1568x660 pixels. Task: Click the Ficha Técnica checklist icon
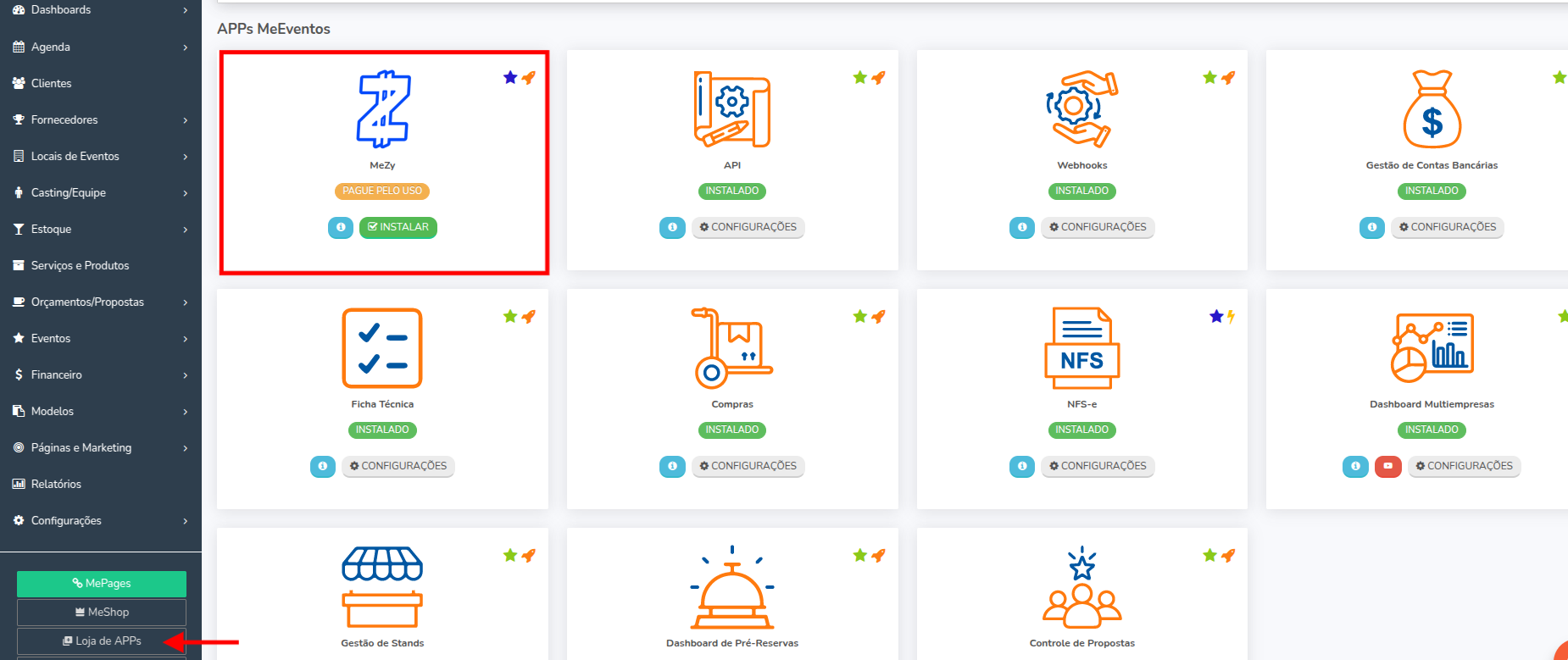click(382, 348)
